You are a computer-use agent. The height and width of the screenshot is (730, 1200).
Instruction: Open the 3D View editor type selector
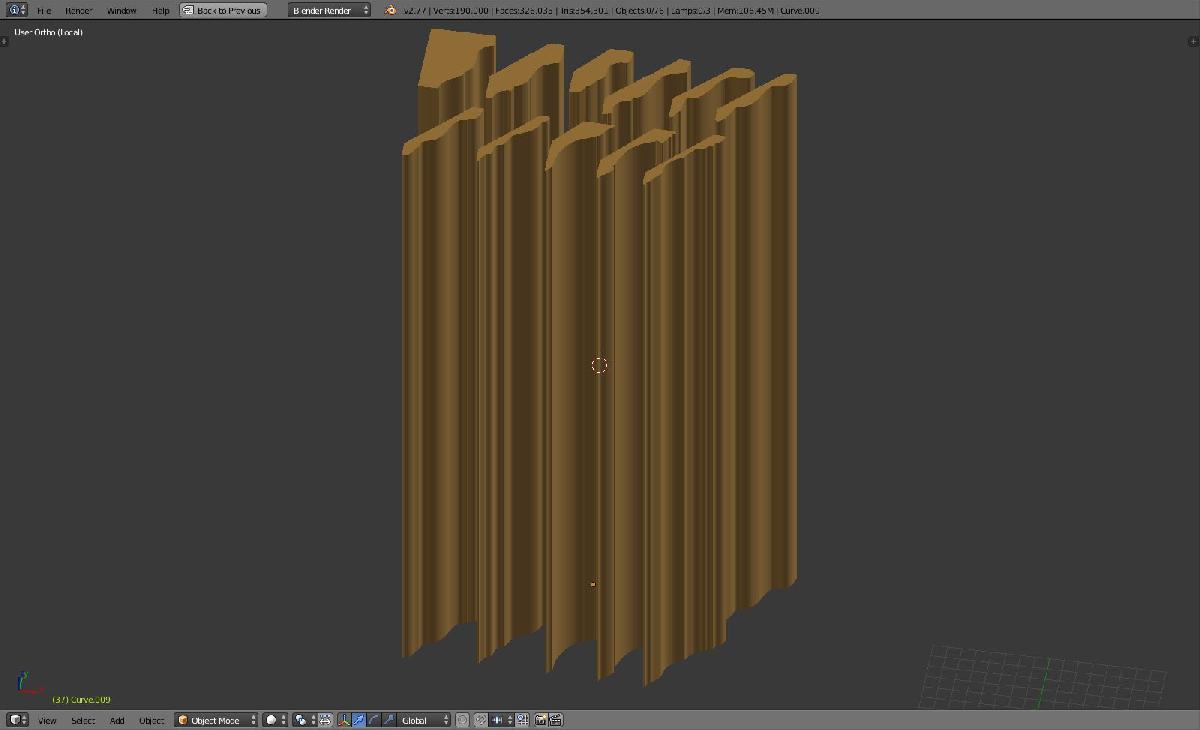(x=16, y=720)
